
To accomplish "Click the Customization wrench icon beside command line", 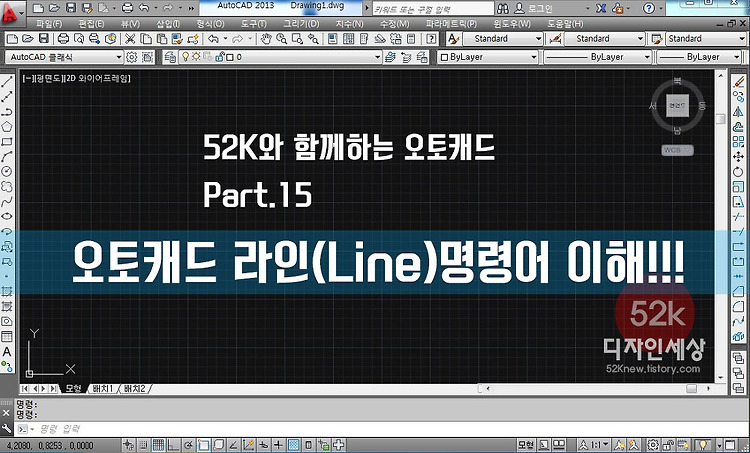I will tap(6, 428).
